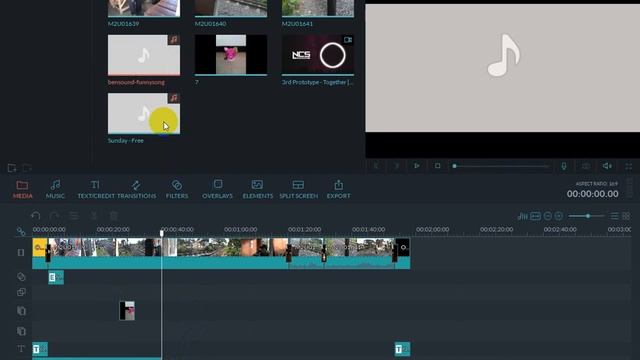Click the next frame button
This screenshot has width=640, height=360.
[x=396, y=166]
